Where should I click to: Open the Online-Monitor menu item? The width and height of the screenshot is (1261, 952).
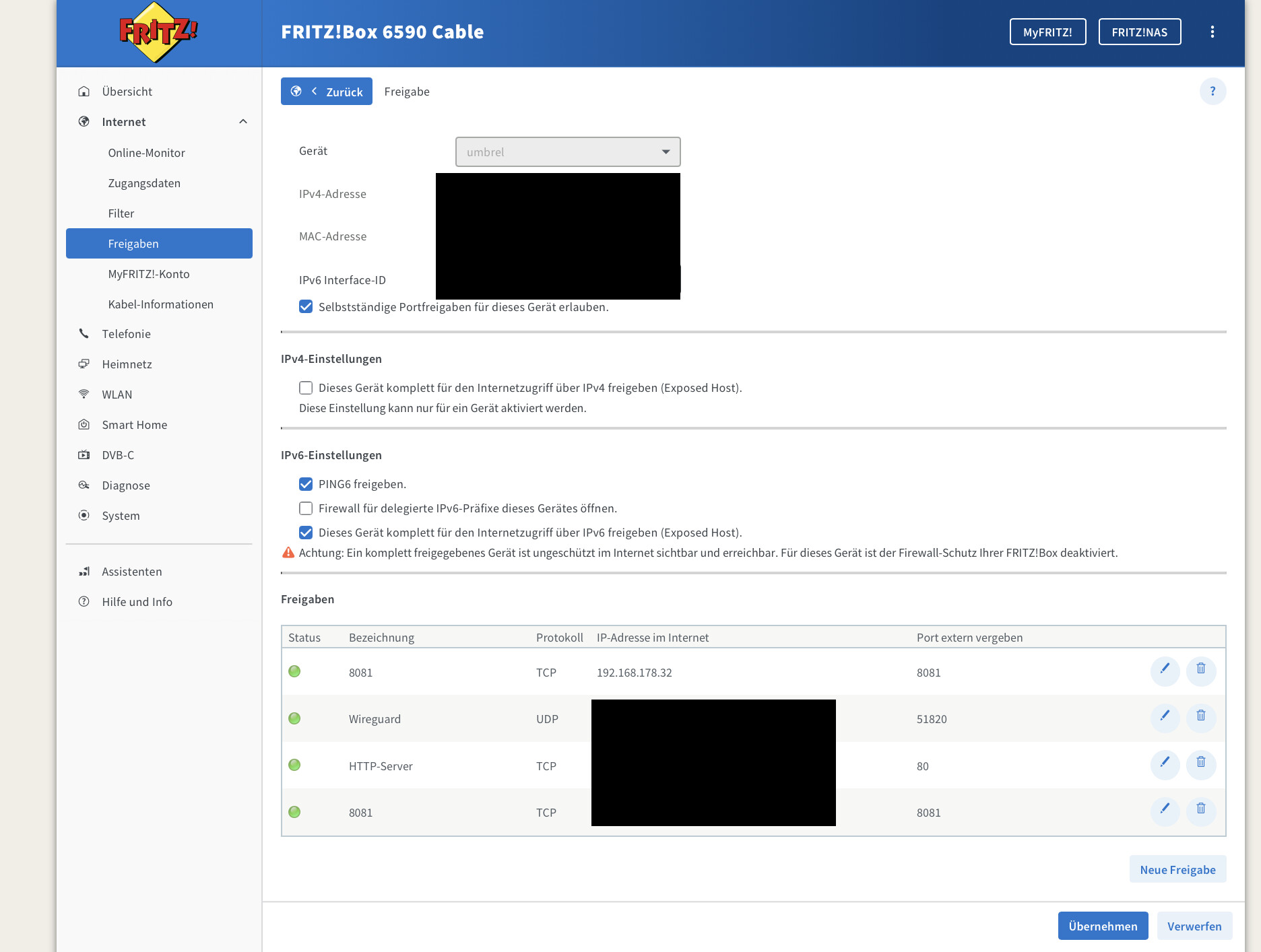click(146, 153)
